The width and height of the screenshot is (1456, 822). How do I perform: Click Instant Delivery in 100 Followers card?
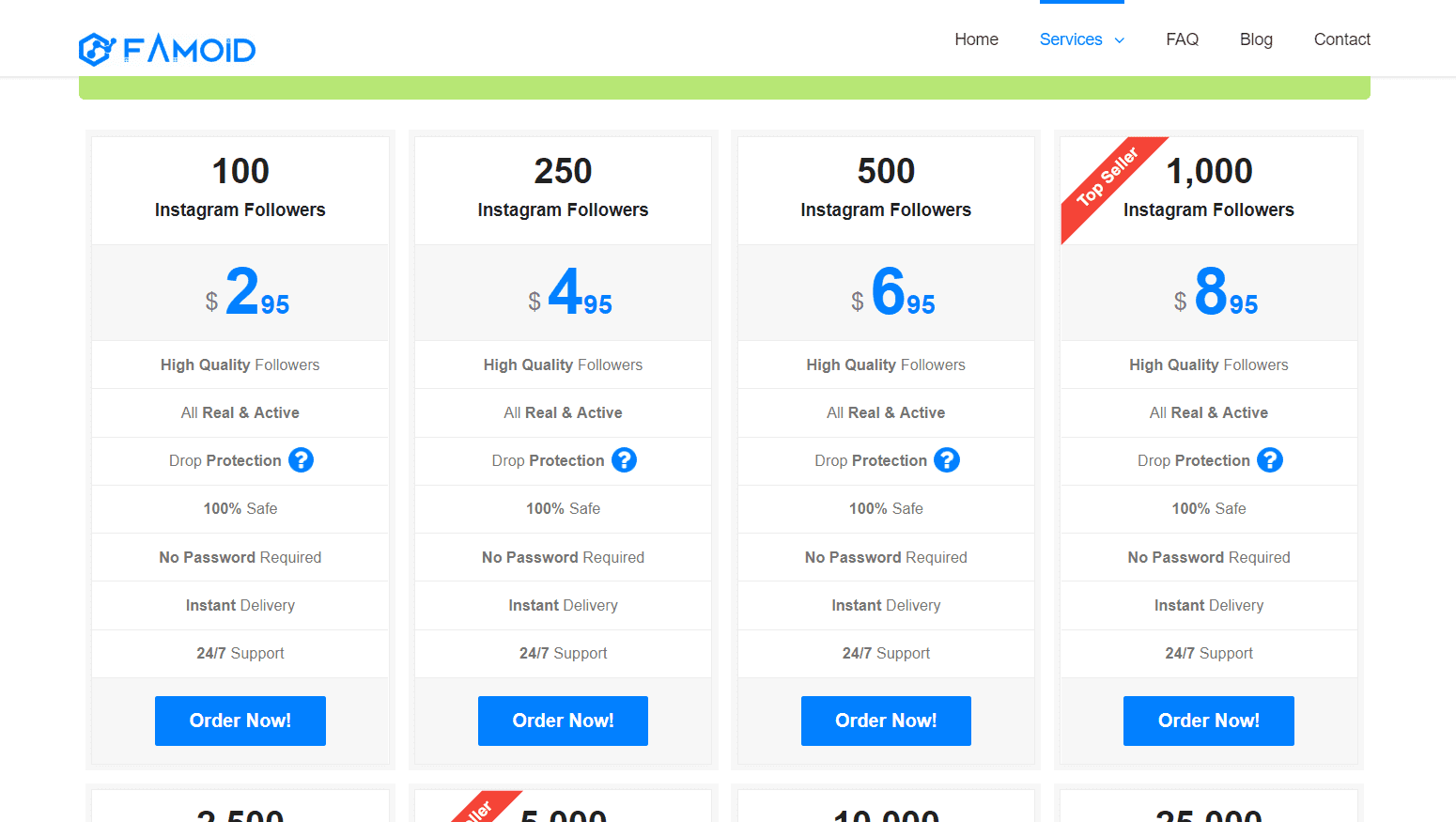click(x=240, y=605)
